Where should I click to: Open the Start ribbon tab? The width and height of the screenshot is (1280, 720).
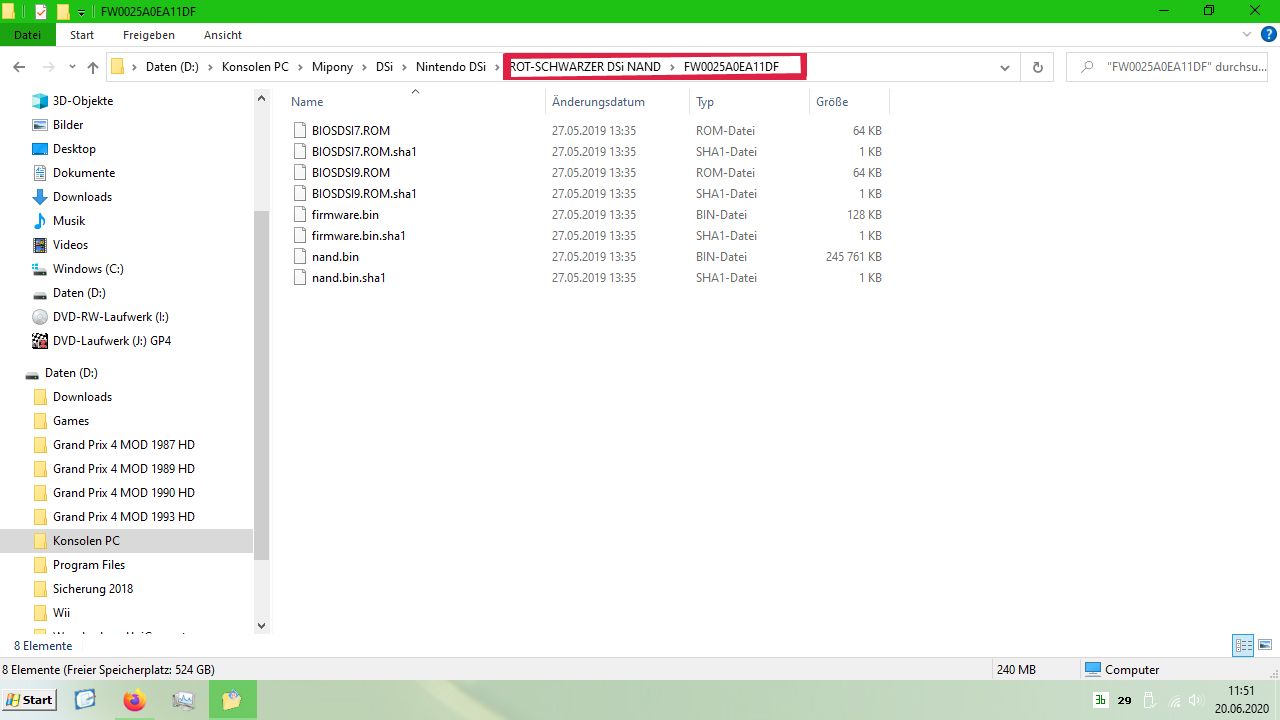(x=82, y=35)
